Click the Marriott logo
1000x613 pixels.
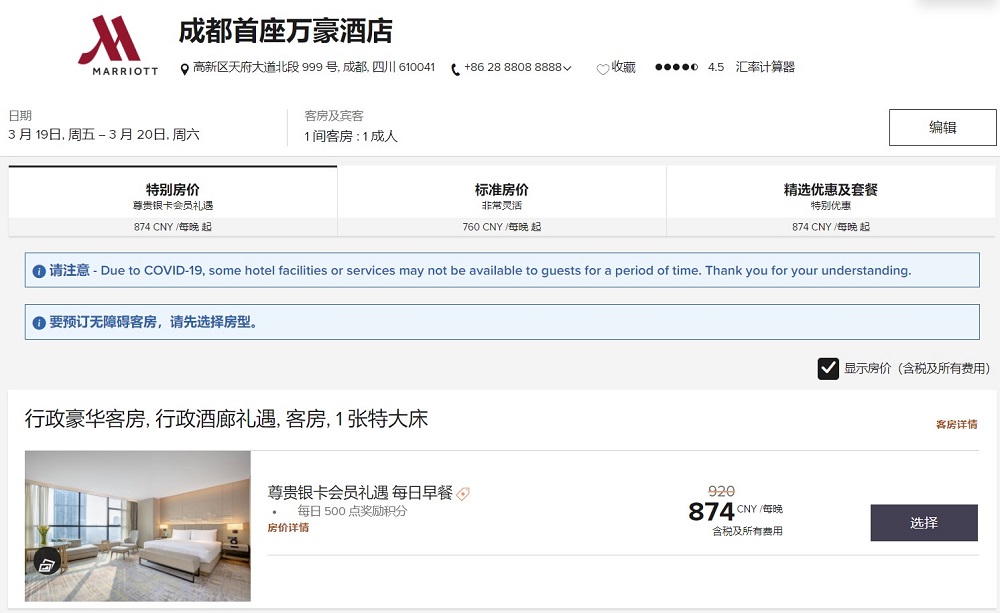pos(119,45)
